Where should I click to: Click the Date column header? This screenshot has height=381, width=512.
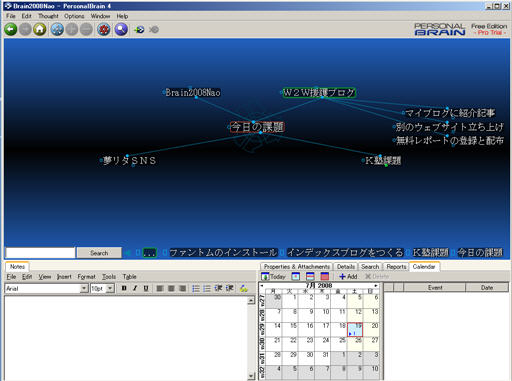click(487, 287)
